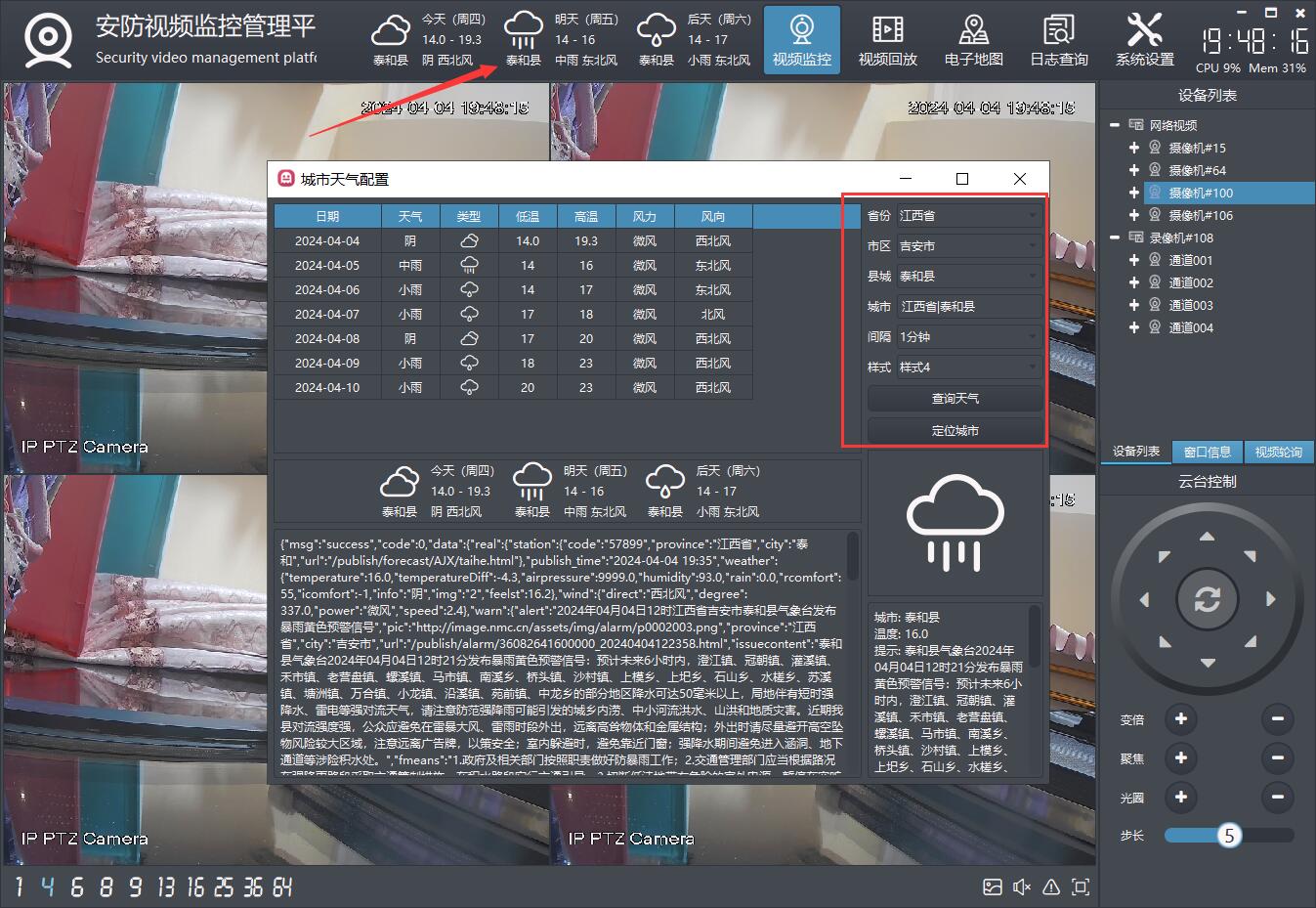Click the alarm warning triangle icon
Viewport: 1316px width, 908px height.
[1051, 886]
